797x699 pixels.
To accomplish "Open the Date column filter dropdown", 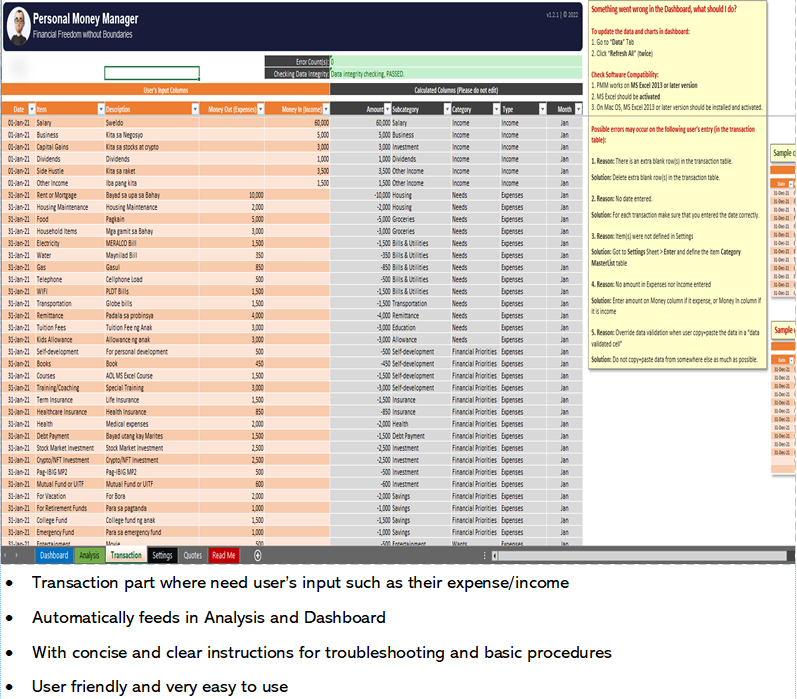I will click(30, 109).
